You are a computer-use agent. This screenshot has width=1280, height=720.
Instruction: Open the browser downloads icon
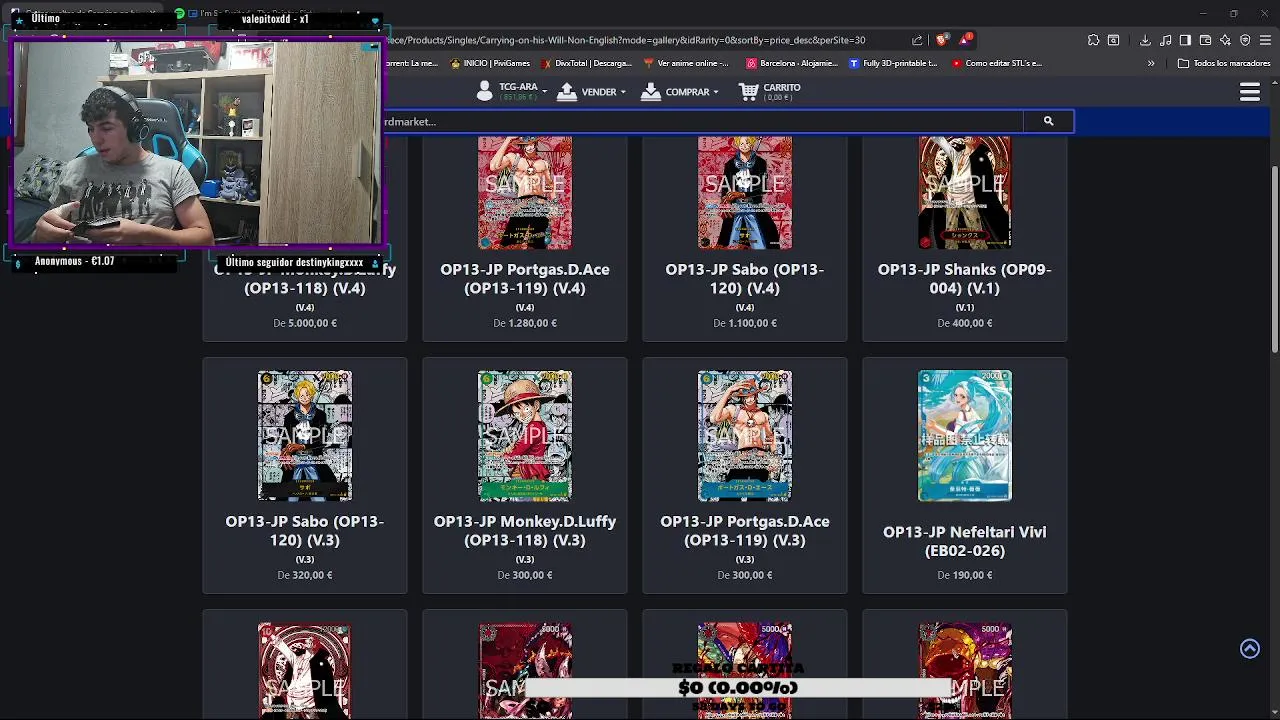(x=1145, y=40)
